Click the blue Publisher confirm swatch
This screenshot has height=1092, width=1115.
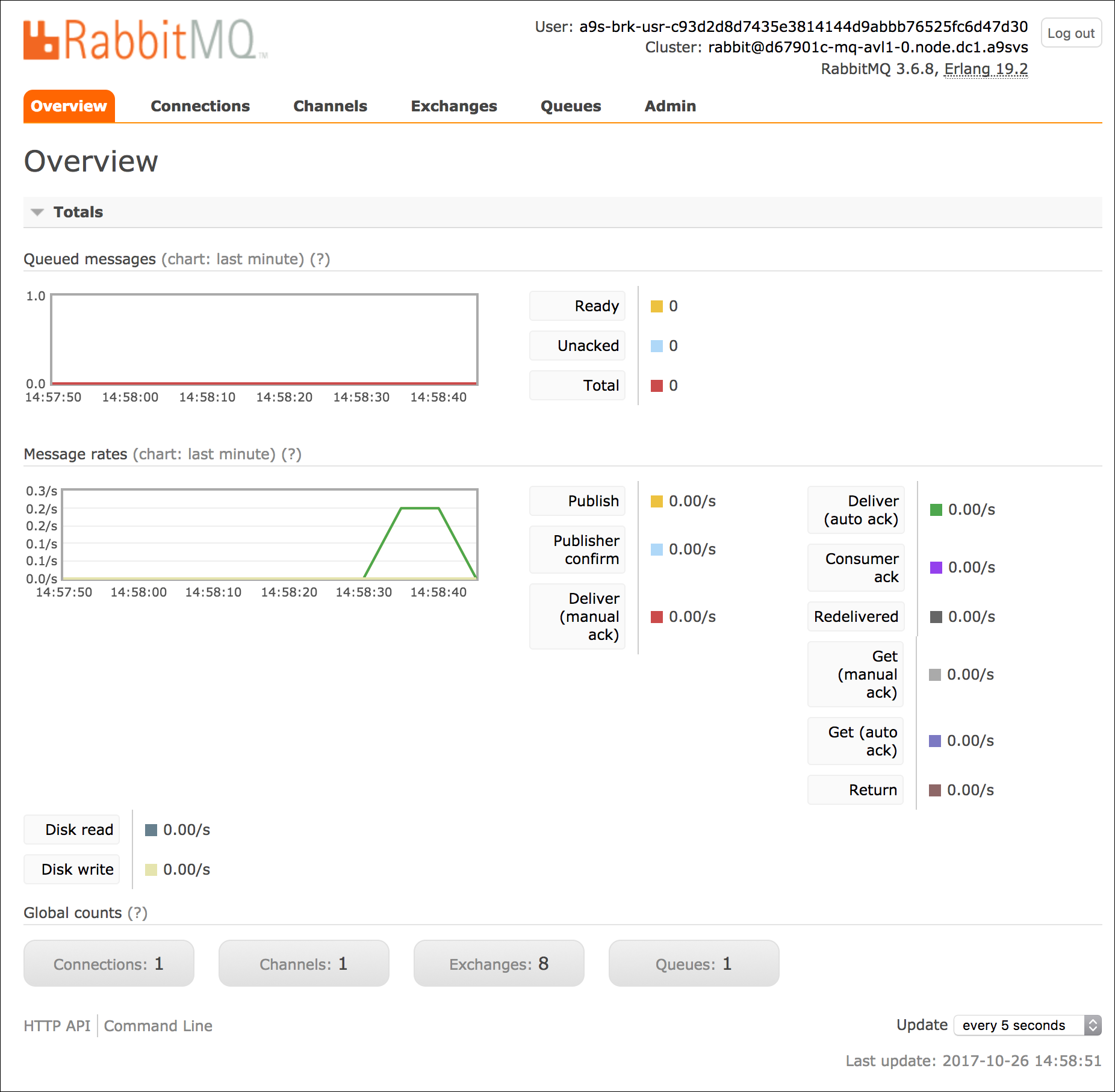pyautogui.click(x=657, y=550)
